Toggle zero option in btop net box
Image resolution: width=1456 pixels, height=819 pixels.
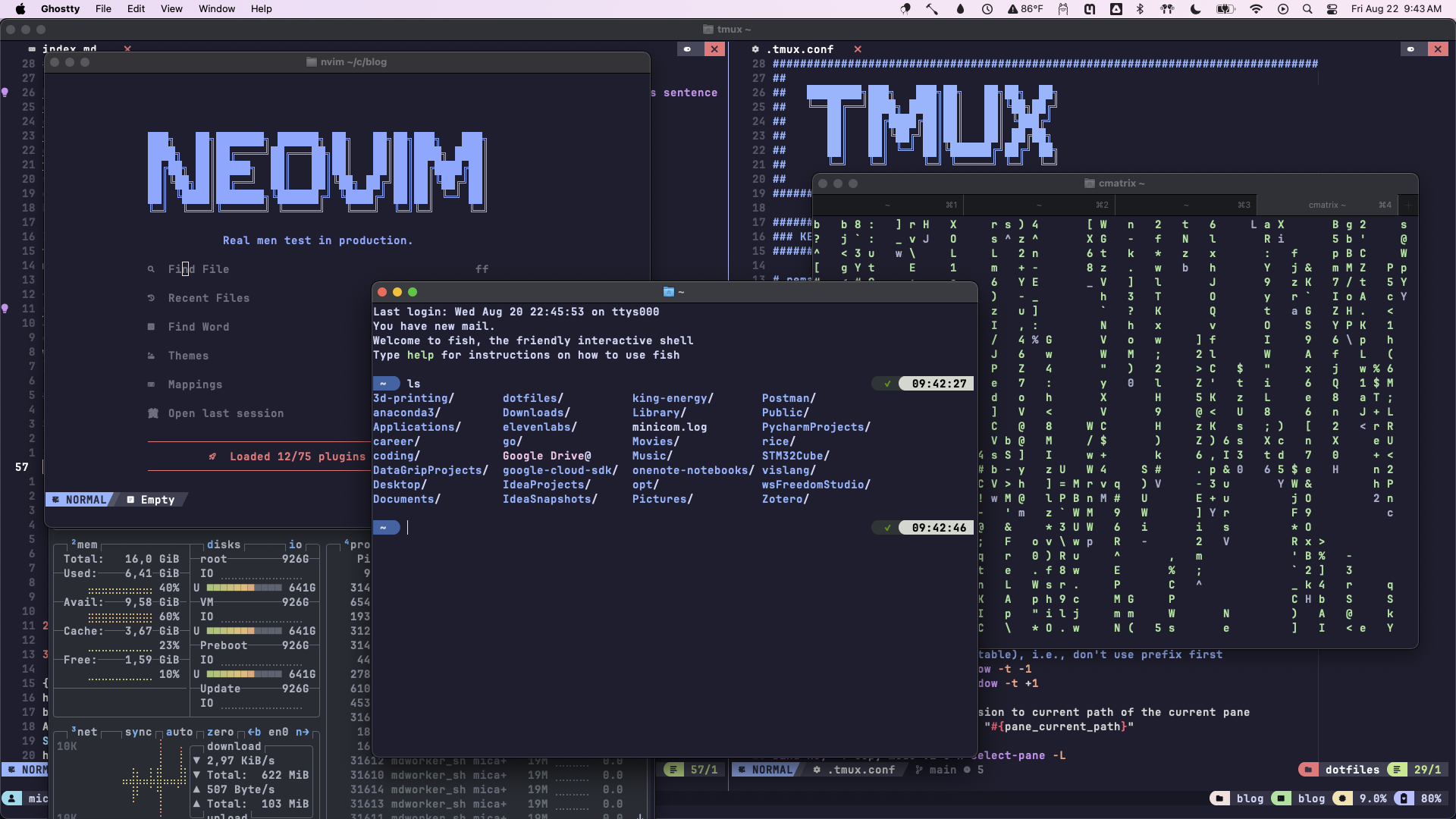220,732
